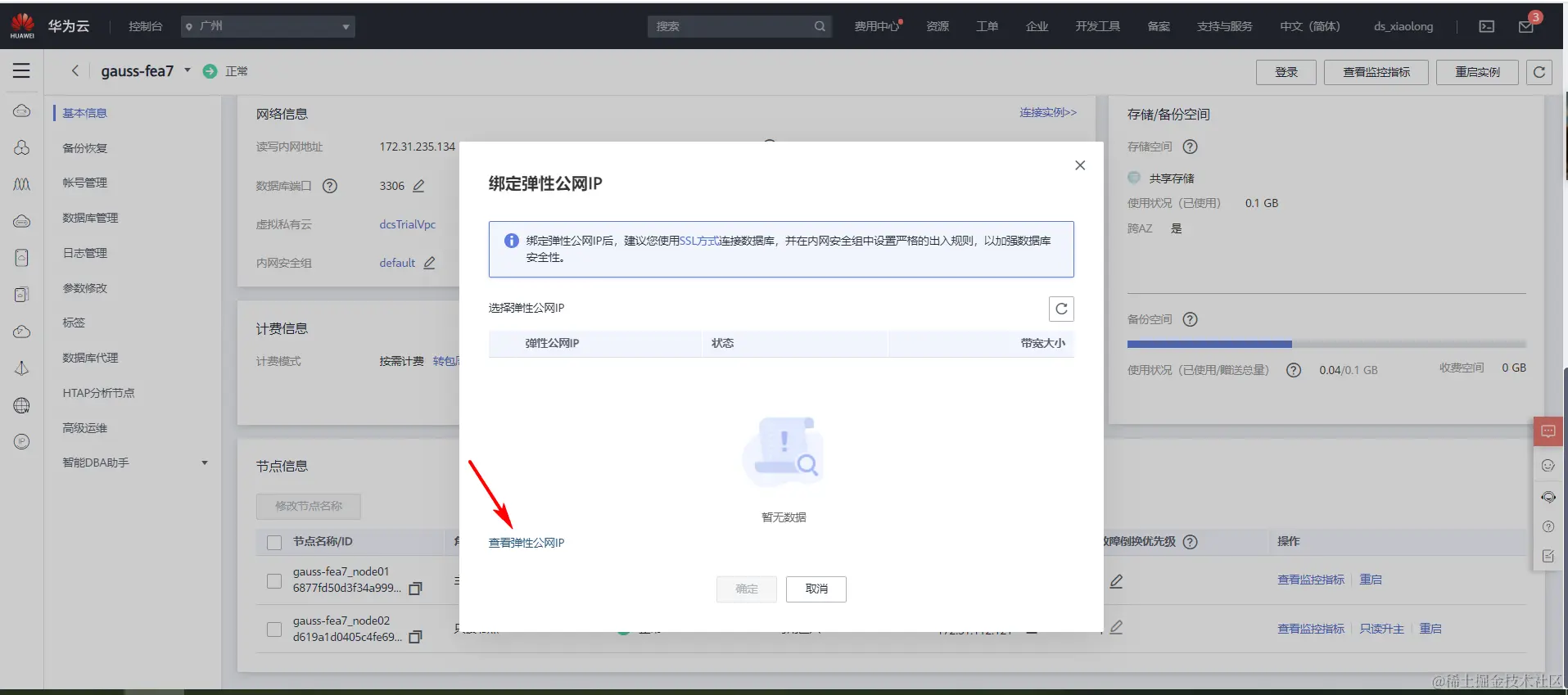
Task: Click help icon beside 备份空间
Action: point(1191,319)
